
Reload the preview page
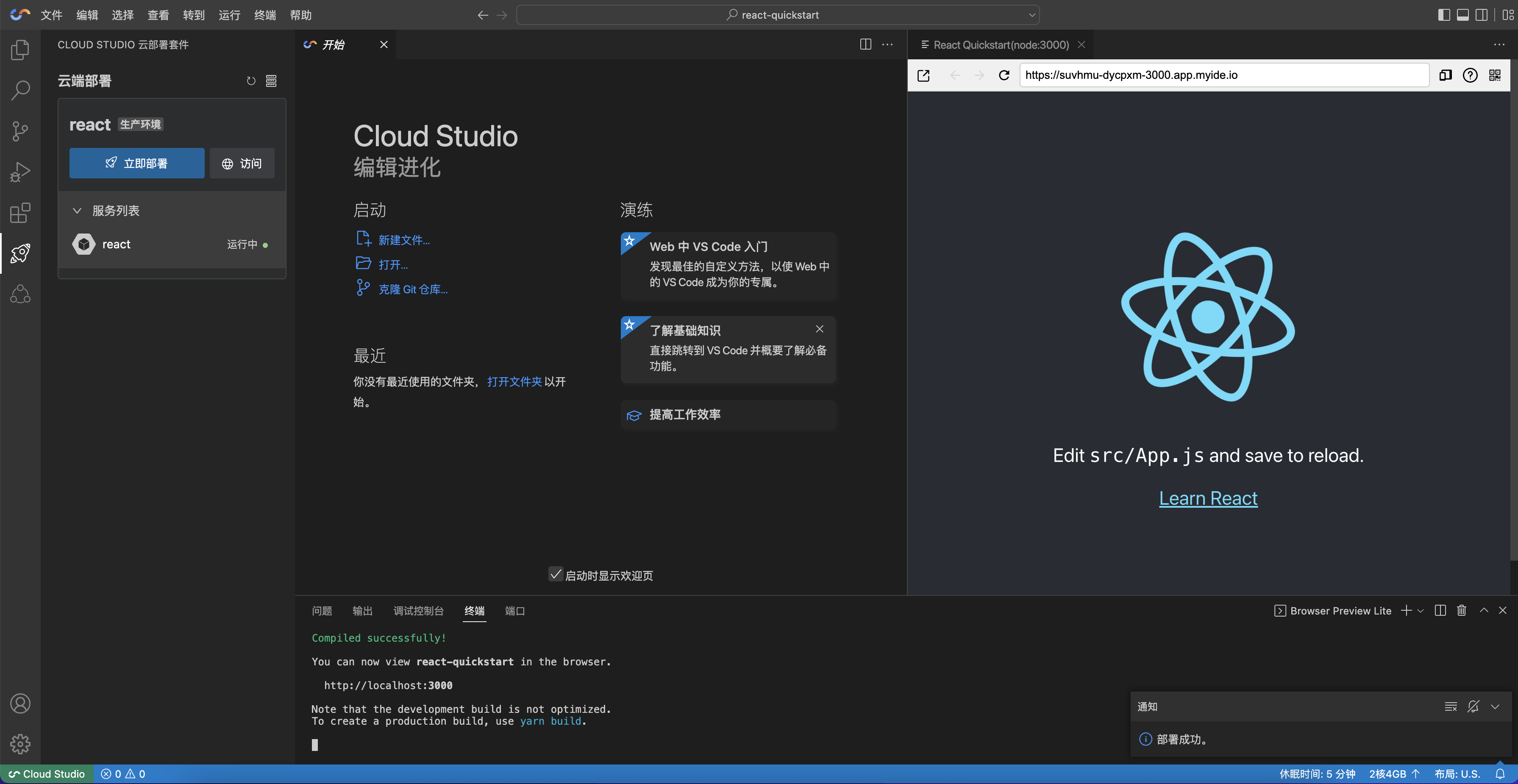1004,75
